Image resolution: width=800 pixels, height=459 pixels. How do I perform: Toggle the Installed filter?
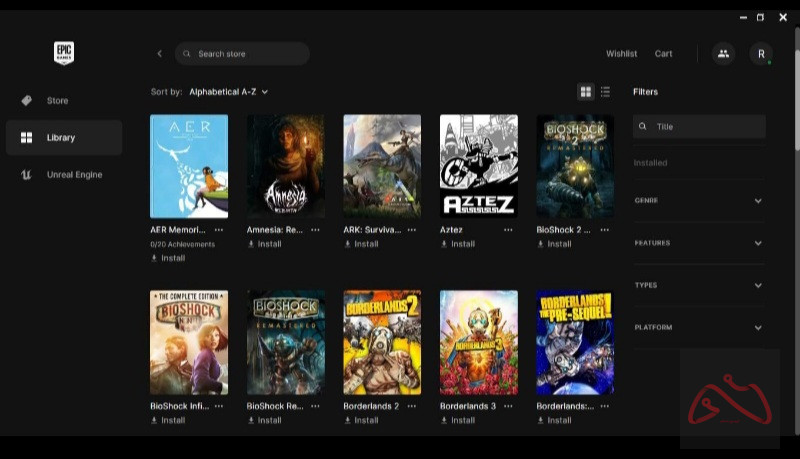coord(651,163)
